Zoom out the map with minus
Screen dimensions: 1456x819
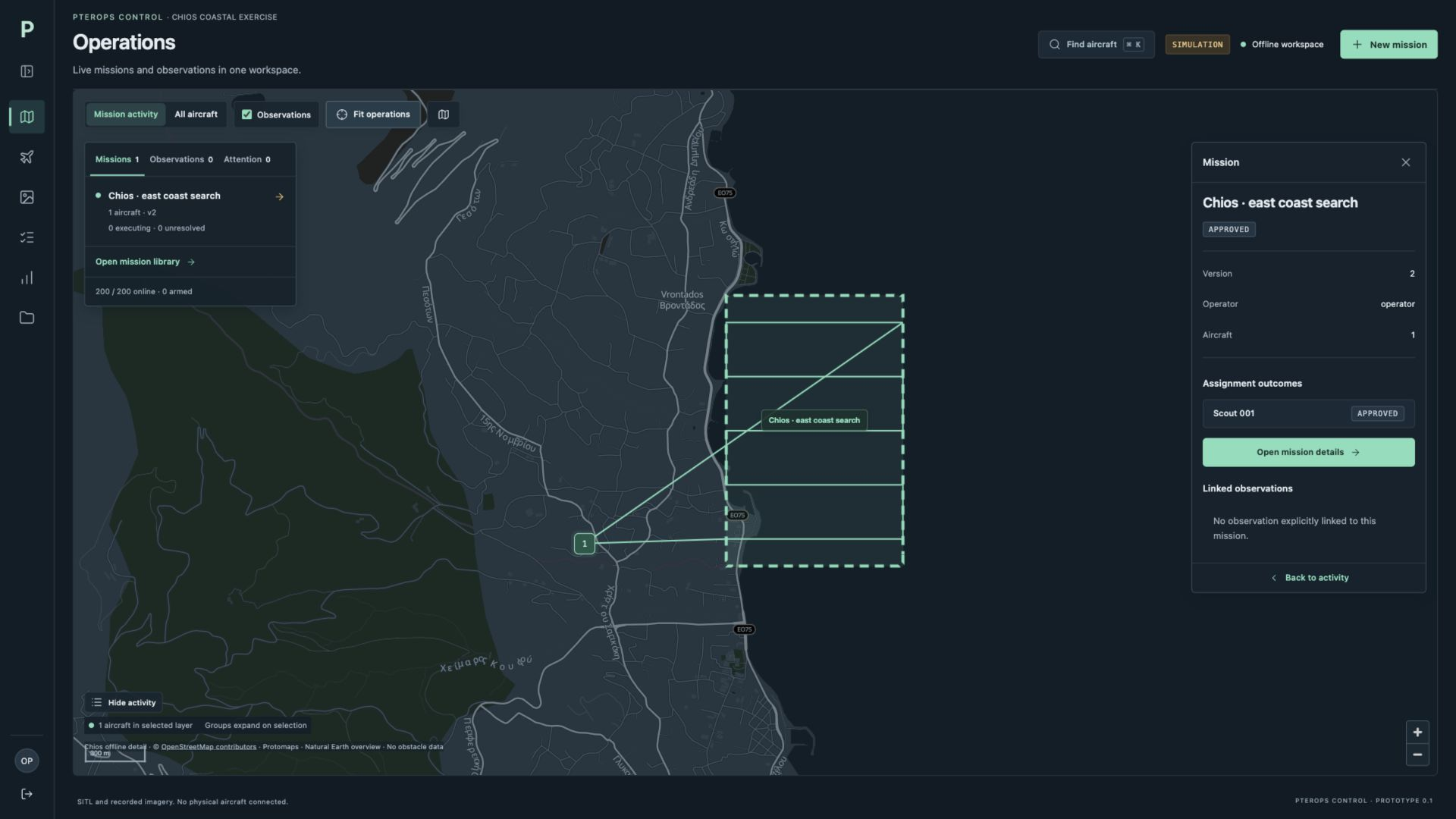point(1417,755)
